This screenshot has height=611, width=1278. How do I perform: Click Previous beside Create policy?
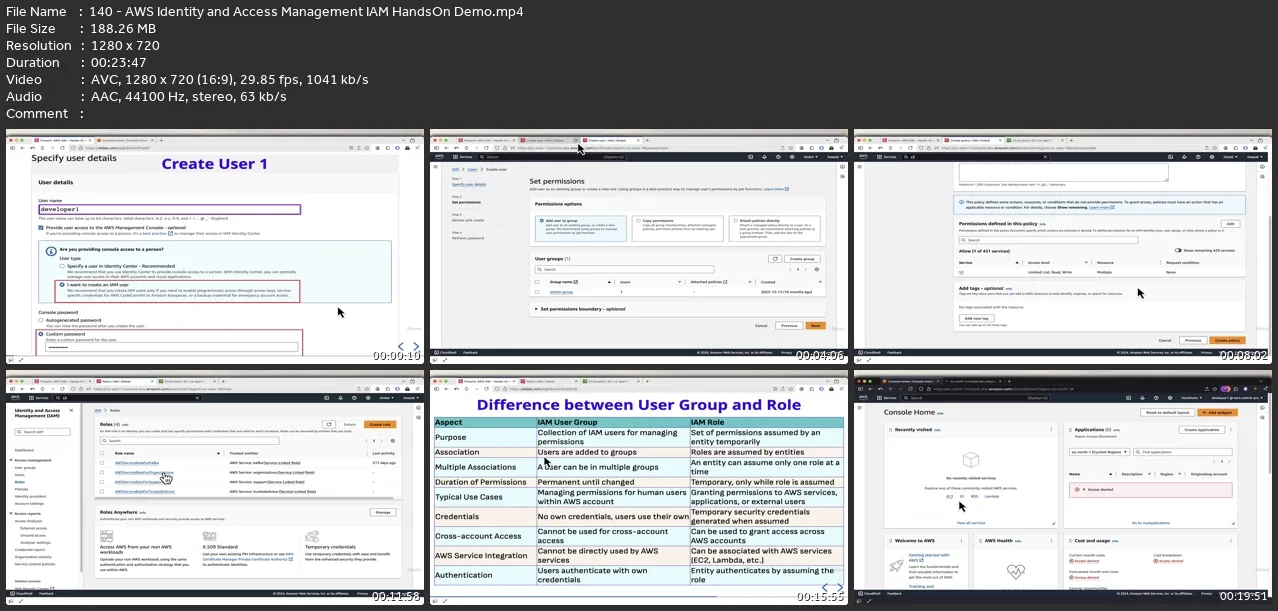click(x=1191, y=340)
